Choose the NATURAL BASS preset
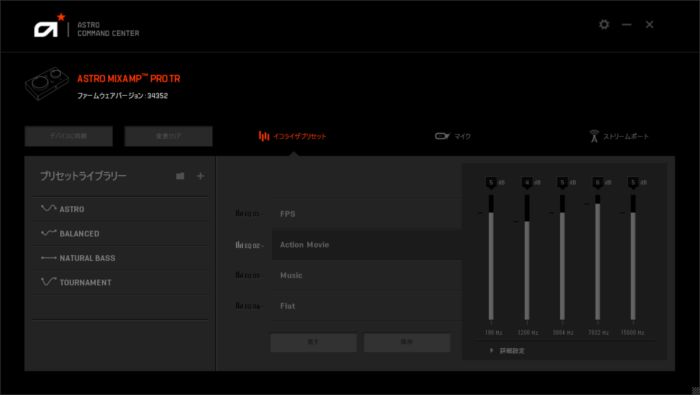This screenshot has width=700, height=395. (121, 258)
